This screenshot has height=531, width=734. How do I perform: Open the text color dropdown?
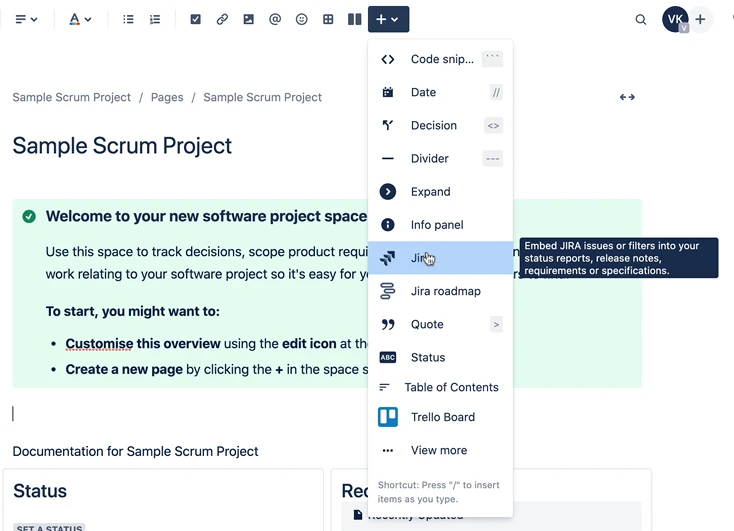pos(80,19)
